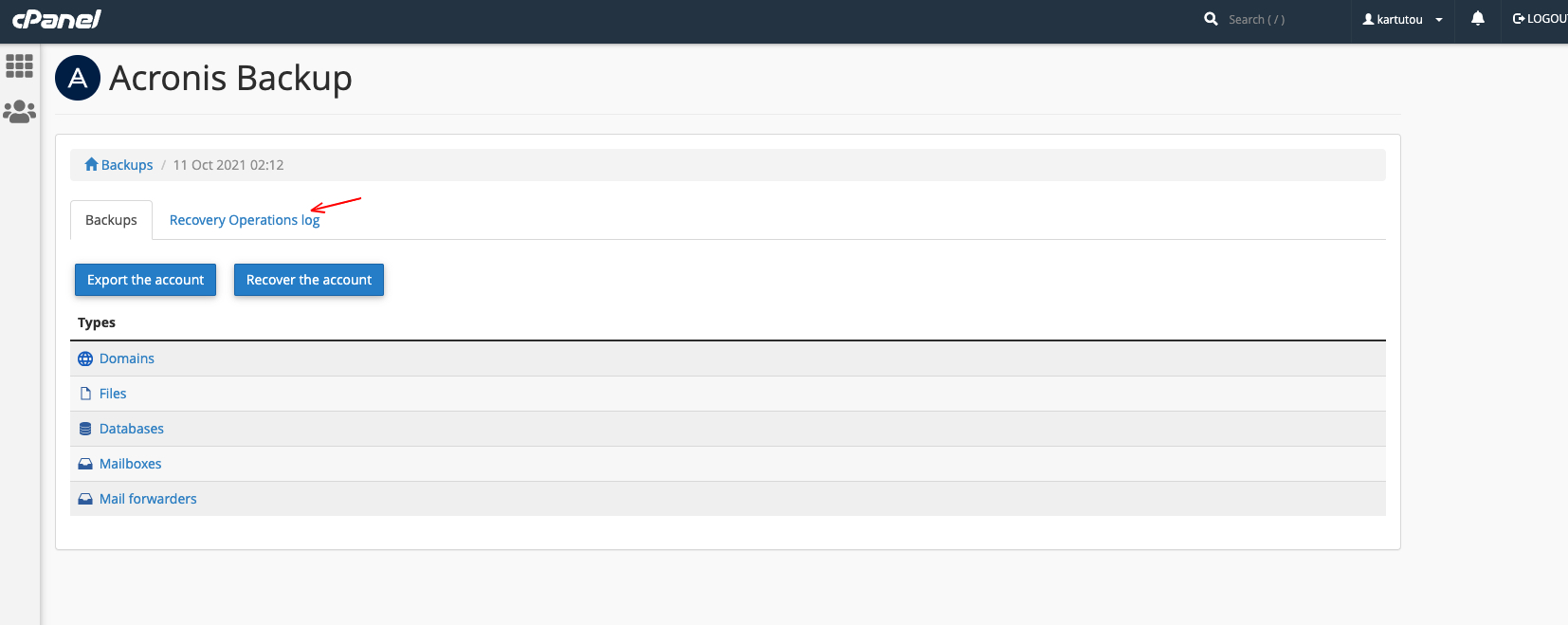Open the apps grid sidebar icon
Image resolution: width=1568 pixels, height=625 pixels.
(19, 65)
